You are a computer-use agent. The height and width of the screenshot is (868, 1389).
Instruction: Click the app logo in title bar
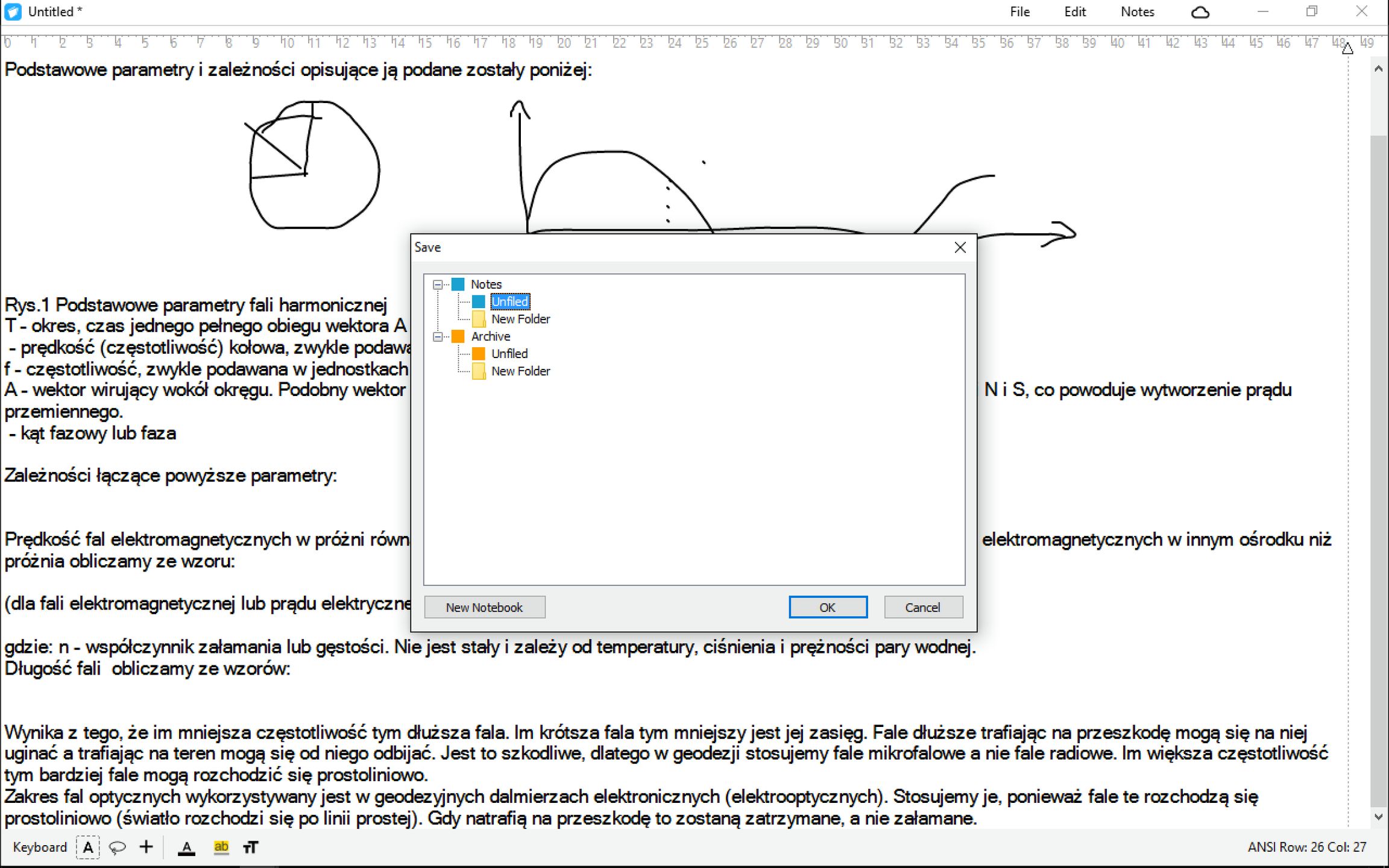12,11
